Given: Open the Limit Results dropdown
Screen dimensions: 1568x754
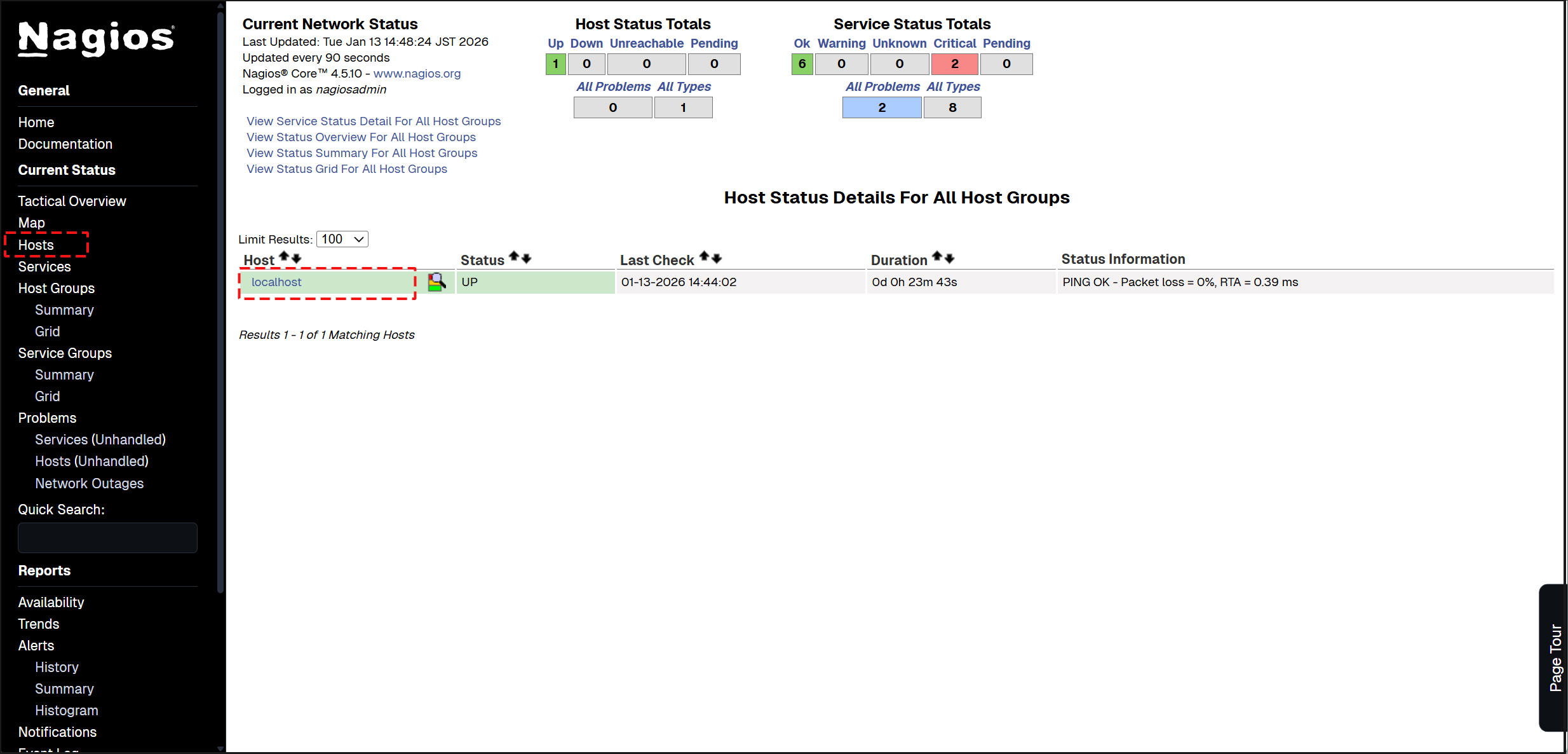Looking at the screenshot, I should (x=342, y=239).
